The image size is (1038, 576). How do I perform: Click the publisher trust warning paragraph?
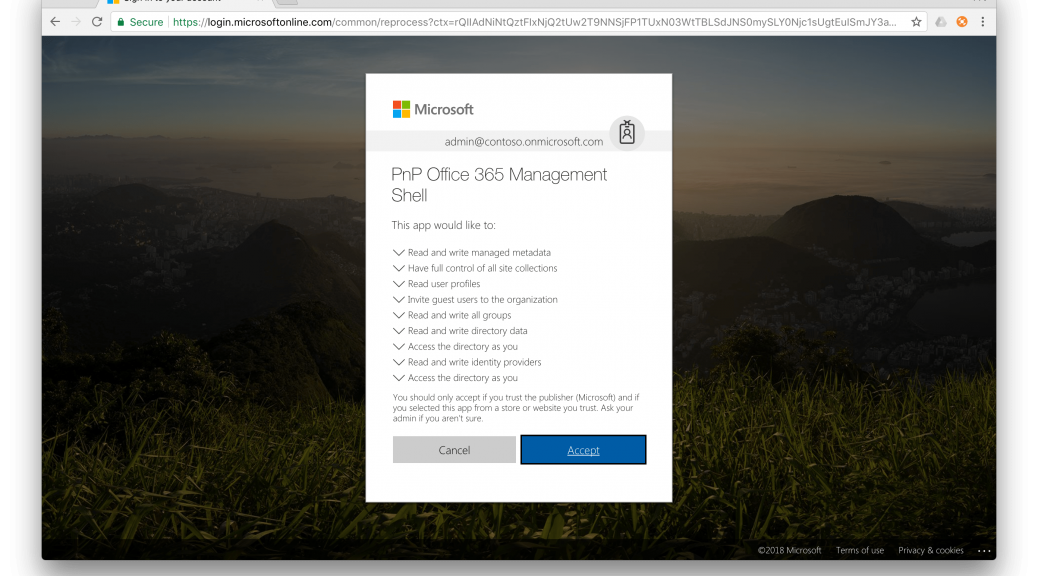516,408
